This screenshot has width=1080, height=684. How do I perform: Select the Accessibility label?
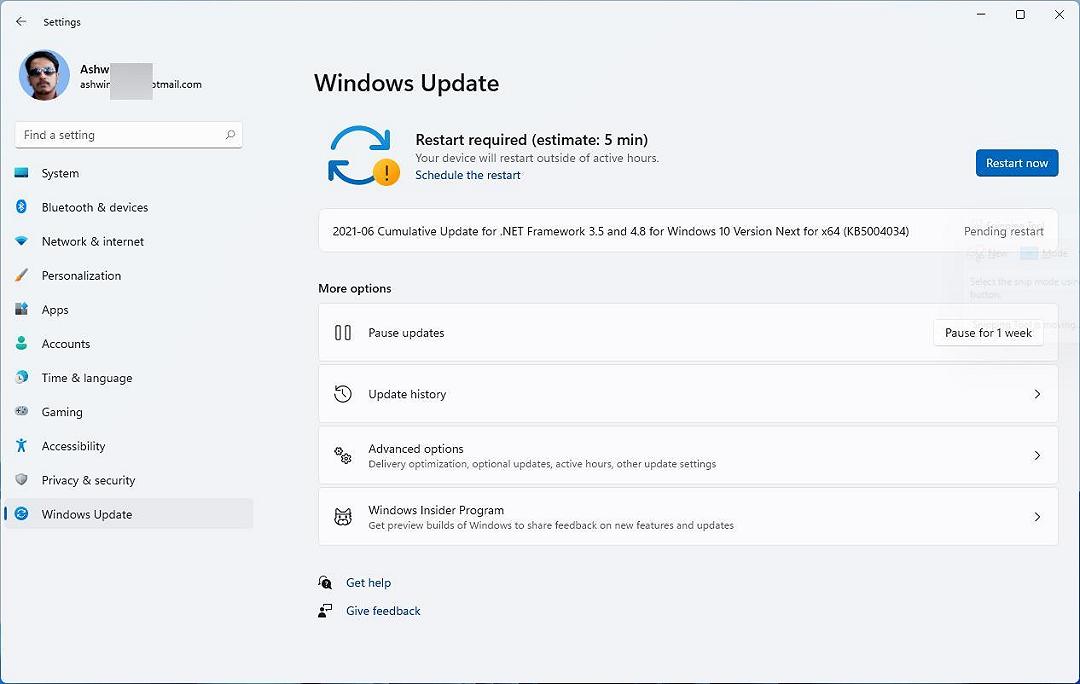pyautogui.click(x=74, y=446)
